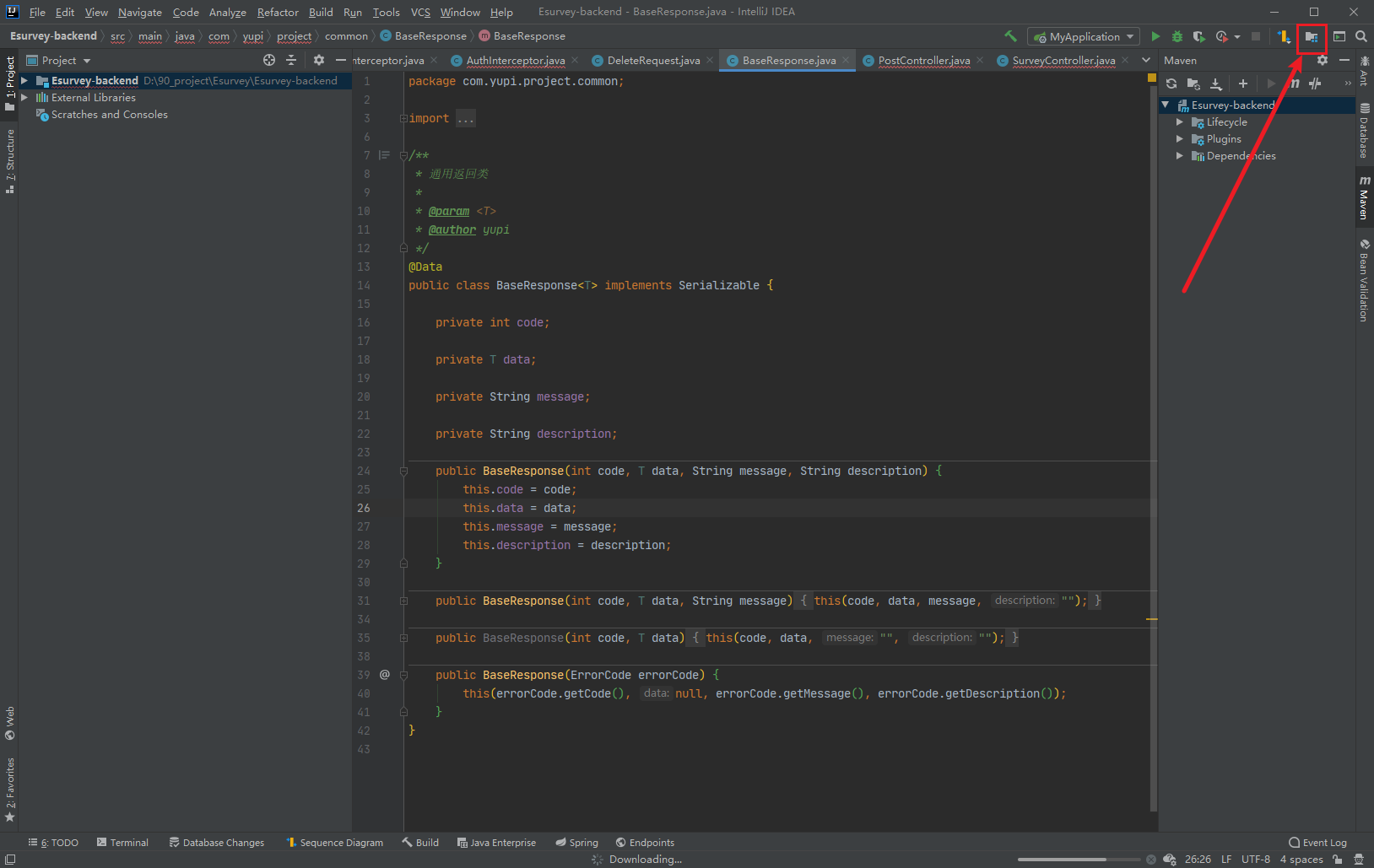Toggle the Z: Structure tool window
The height and width of the screenshot is (868, 1374).
pyautogui.click(x=10, y=161)
